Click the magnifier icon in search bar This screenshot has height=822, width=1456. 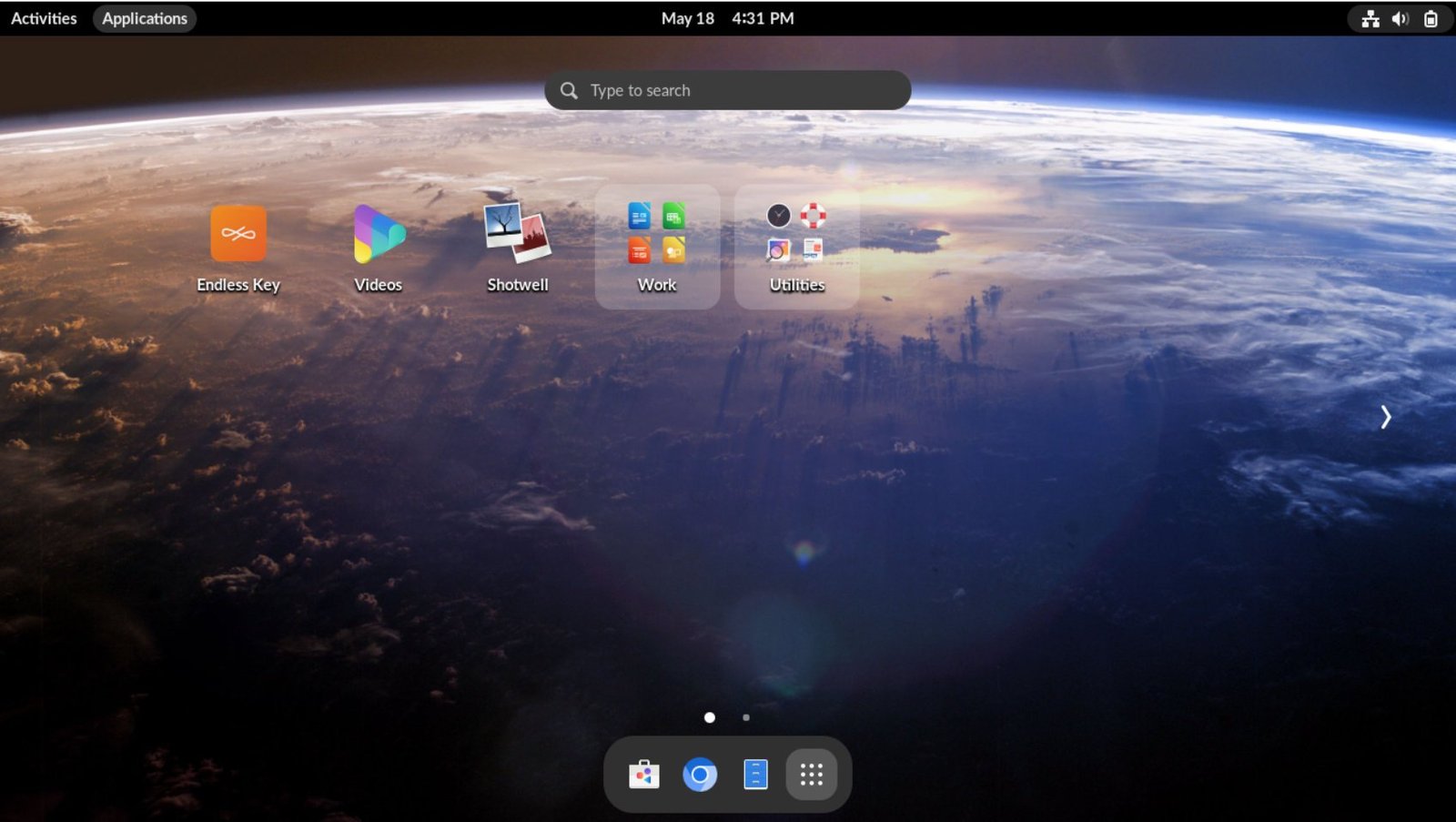coord(569,90)
